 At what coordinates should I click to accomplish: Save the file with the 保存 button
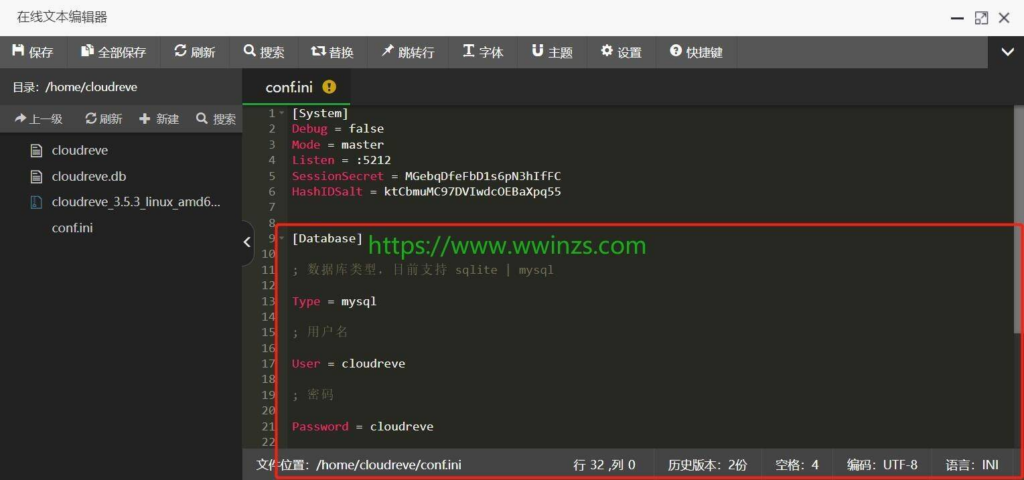pos(33,52)
